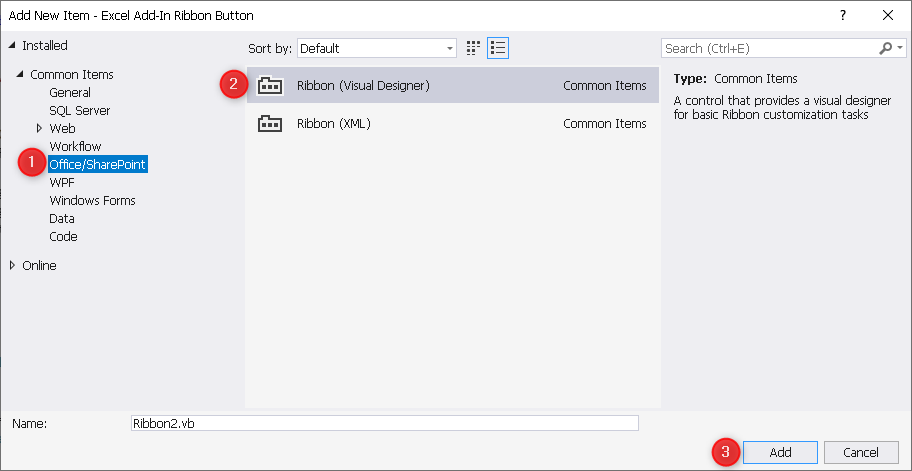912x471 pixels.
Task: Select the Common Items tree label
Action: [72, 74]
